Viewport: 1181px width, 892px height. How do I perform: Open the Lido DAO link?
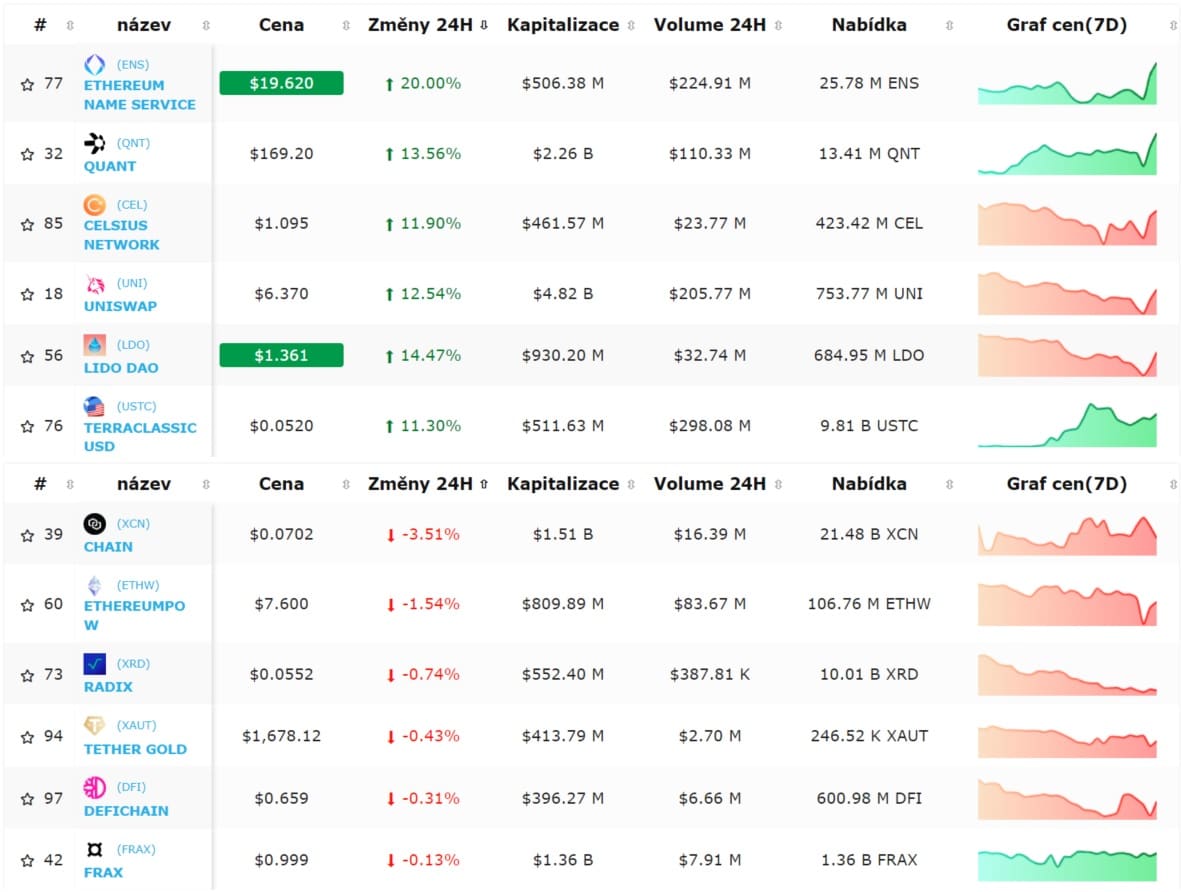(121, 368)
